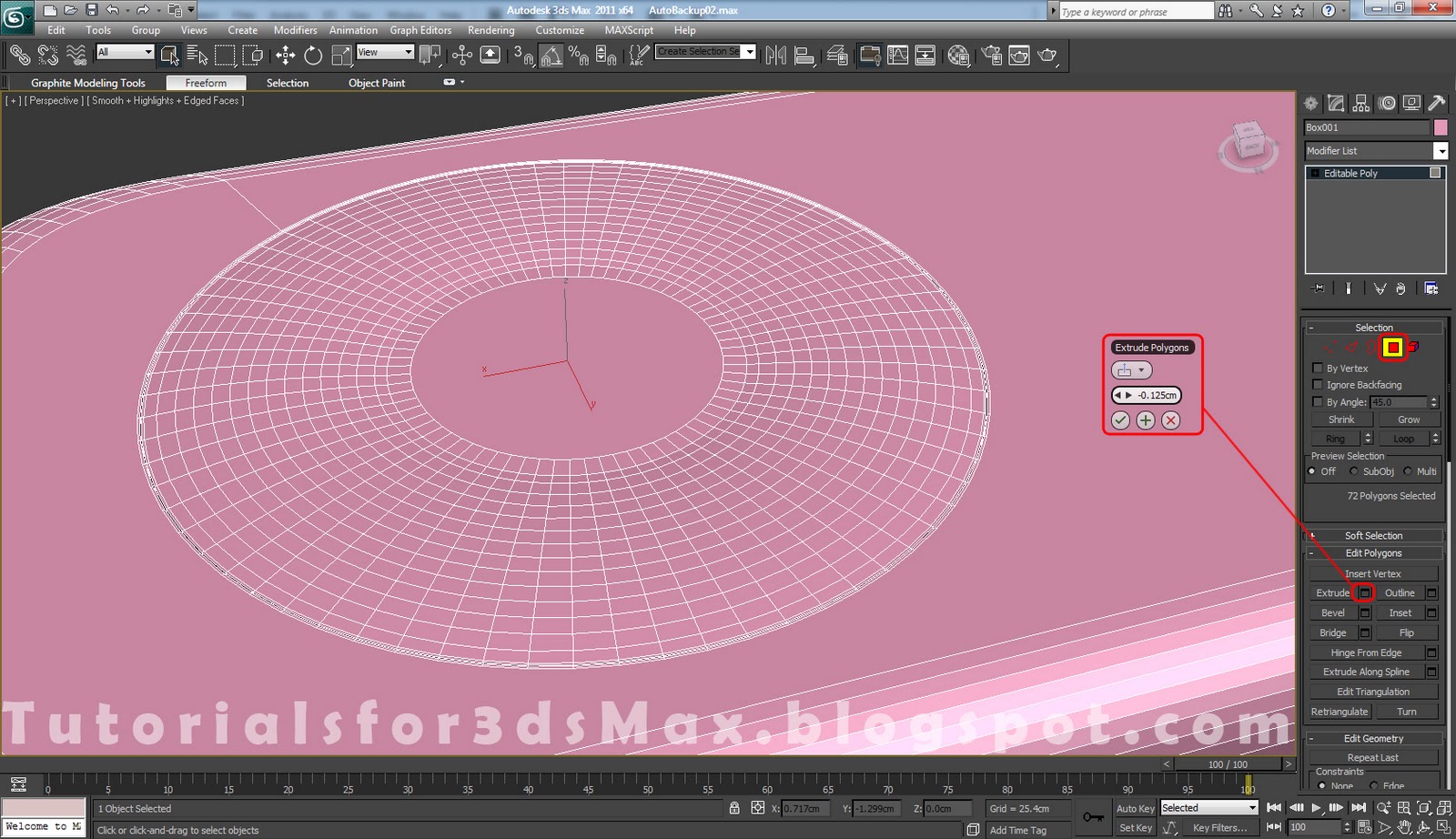Confirm Extrude Polygons with OK checkmark
The height and width of the screenshot is (839, 1456).
1120,420
